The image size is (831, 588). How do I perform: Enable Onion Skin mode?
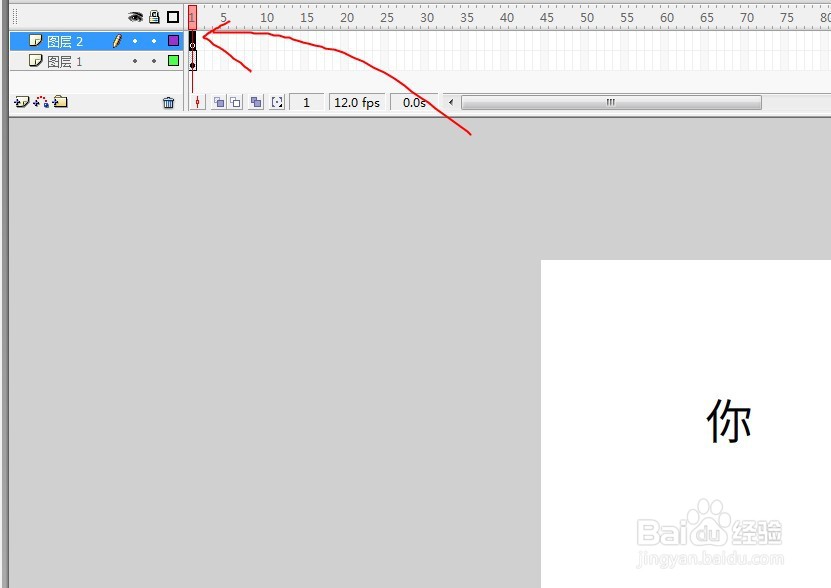(x=219, y=102)
